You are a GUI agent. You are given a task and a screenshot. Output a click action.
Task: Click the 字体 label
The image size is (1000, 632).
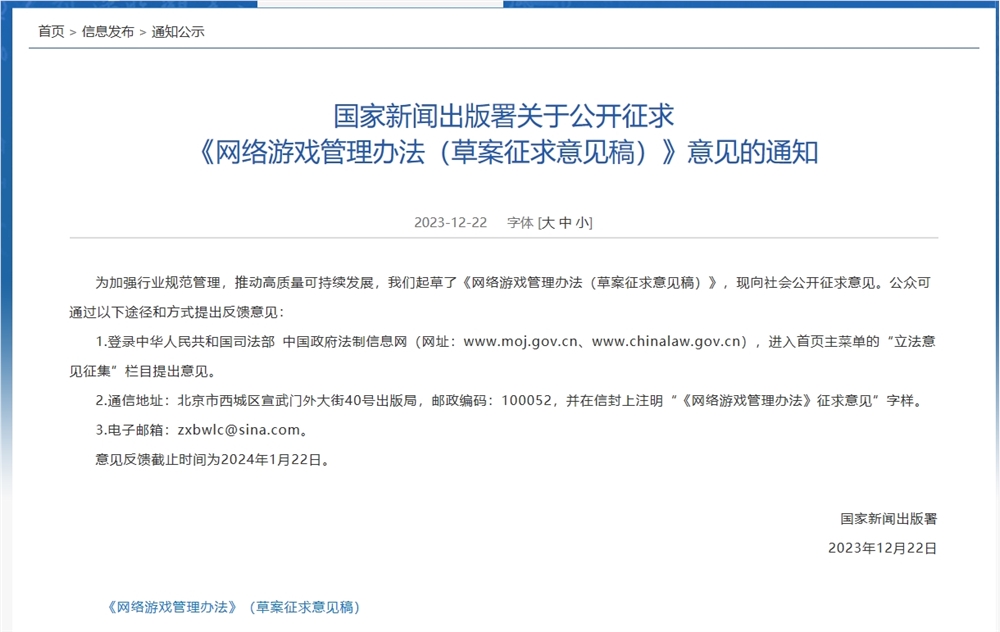(x=520, y=223)
